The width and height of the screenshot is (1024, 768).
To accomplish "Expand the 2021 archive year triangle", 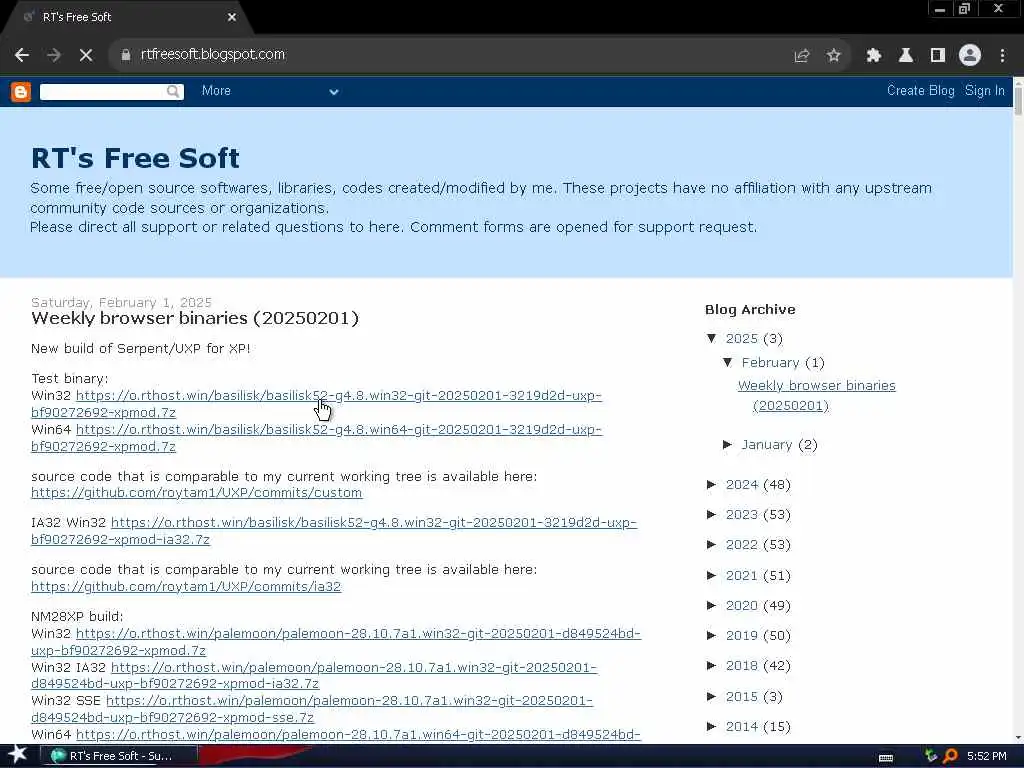I will click(712, 575).
